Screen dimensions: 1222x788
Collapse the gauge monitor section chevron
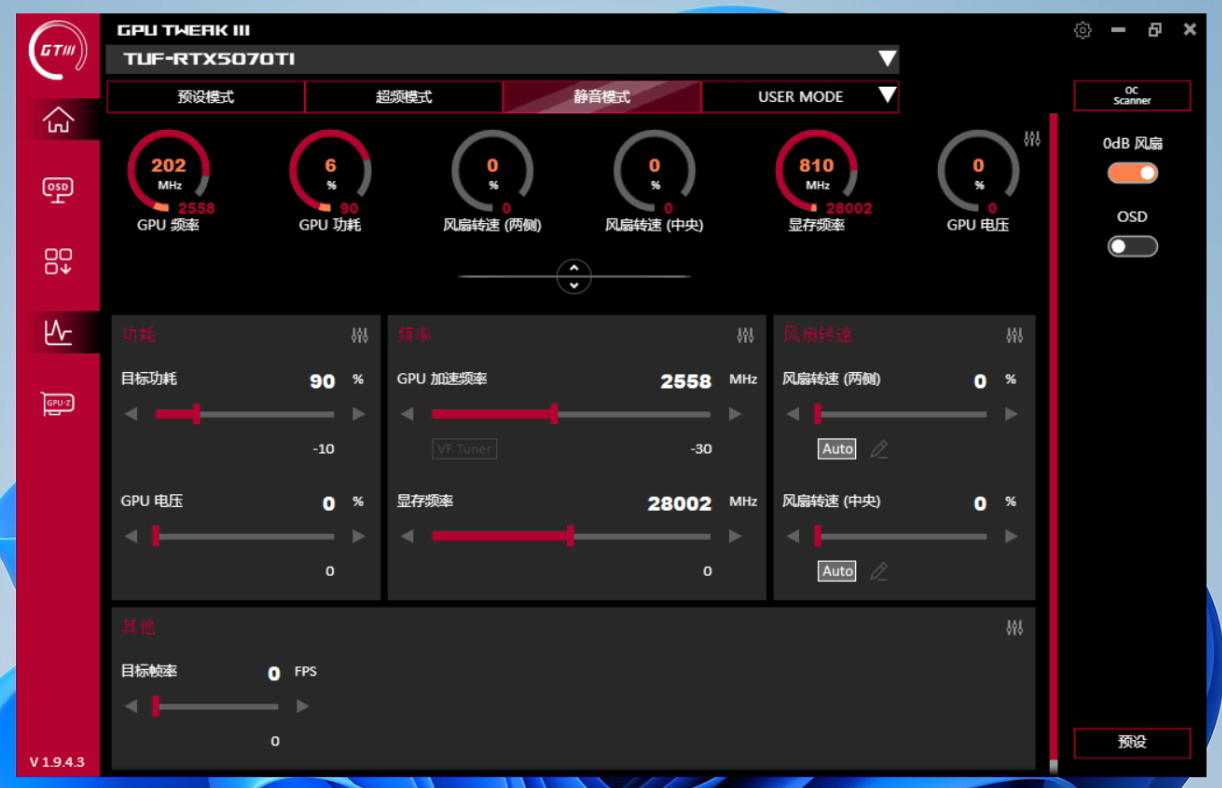click(x=574, y=276)
